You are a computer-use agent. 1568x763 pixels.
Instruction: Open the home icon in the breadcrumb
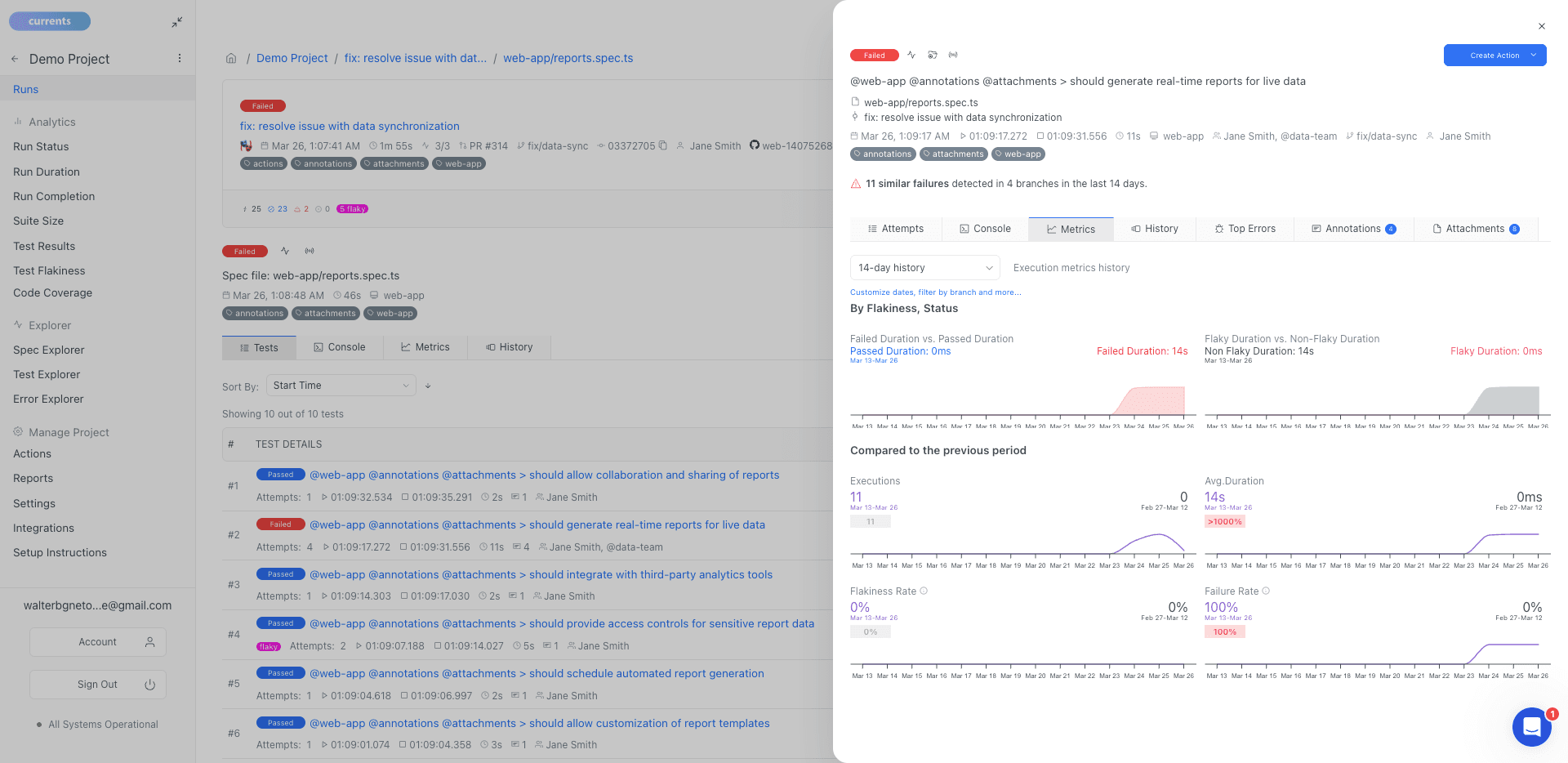point(231,58)
